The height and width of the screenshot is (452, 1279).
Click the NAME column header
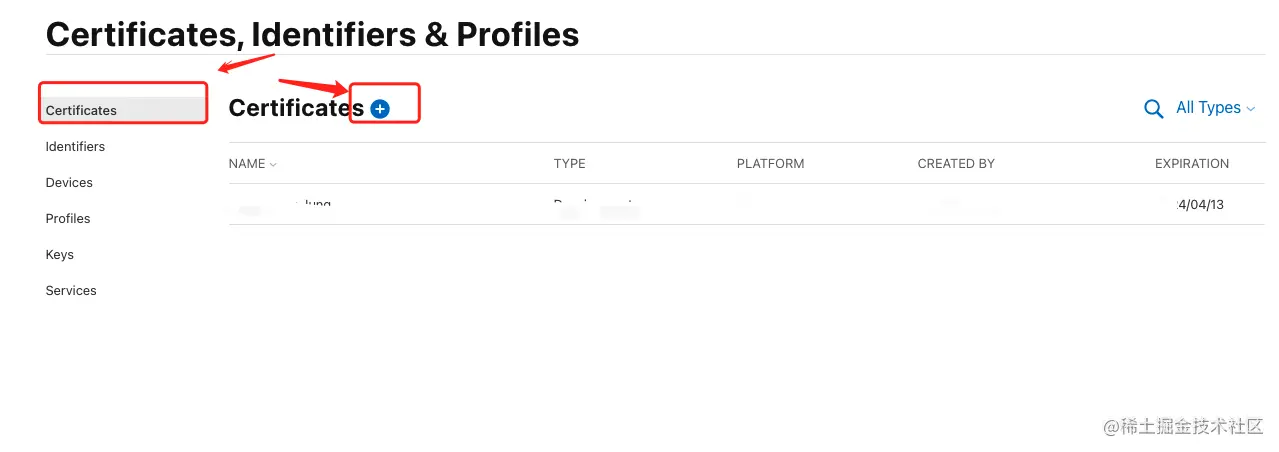[x=247, y=164]
